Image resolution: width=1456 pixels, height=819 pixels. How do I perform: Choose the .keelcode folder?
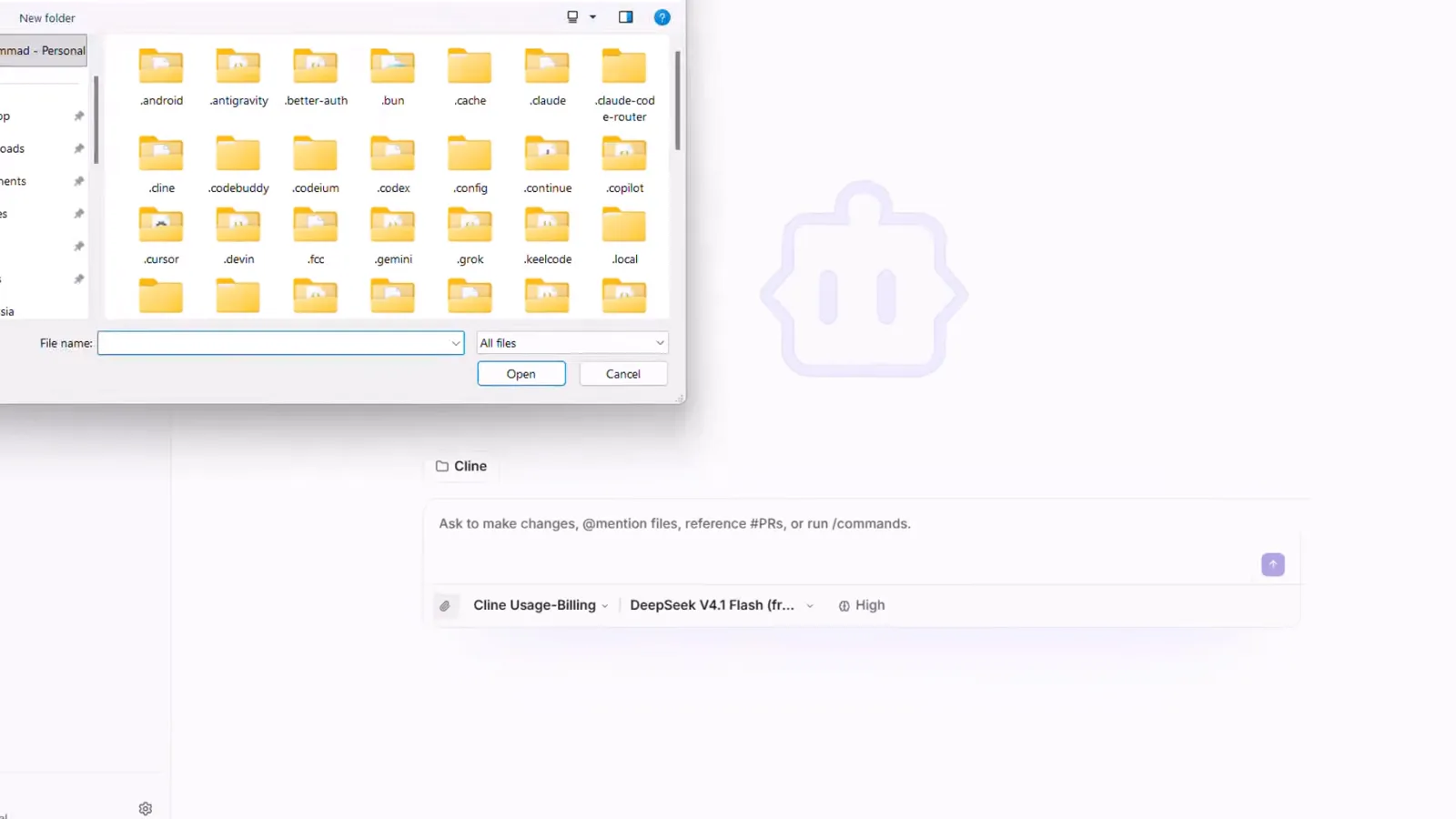click(x=547, y=237)
